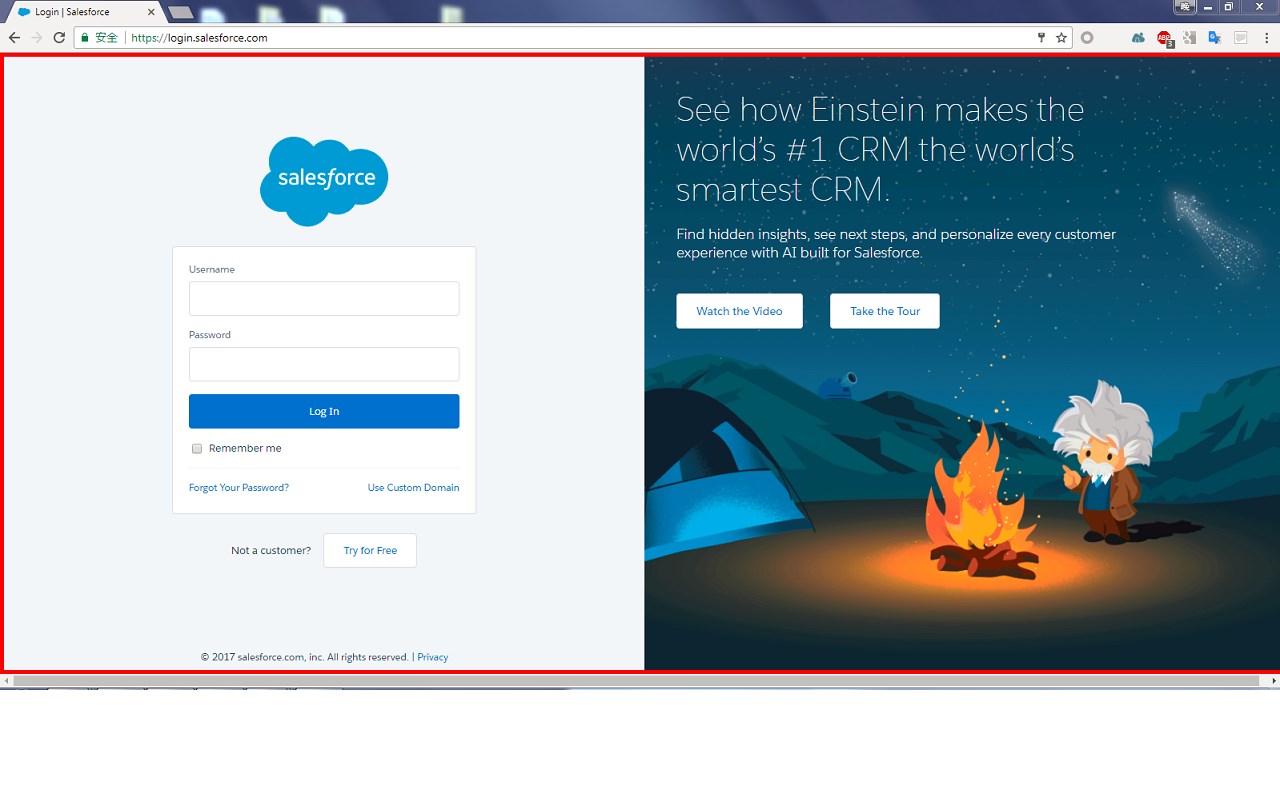Check the Remember me checkbox

pyautogui.click(x=197, y=449)
